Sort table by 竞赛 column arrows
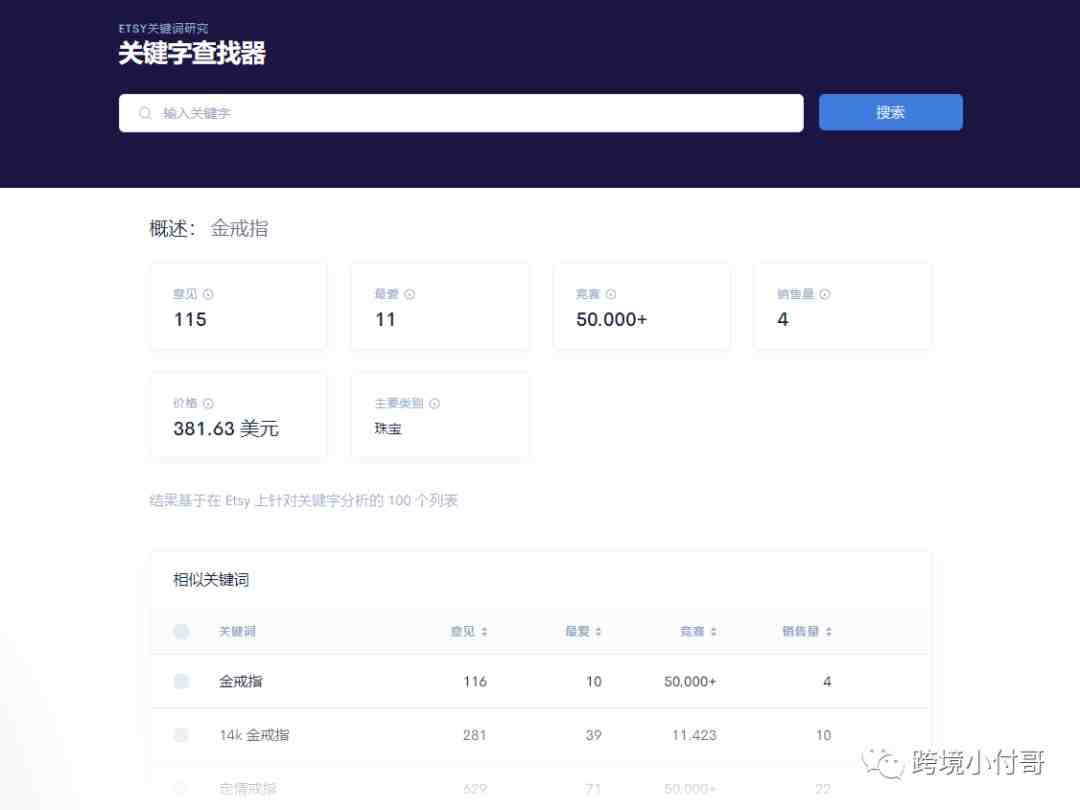This screenshot has width=1080, height=810. (714, 632)
